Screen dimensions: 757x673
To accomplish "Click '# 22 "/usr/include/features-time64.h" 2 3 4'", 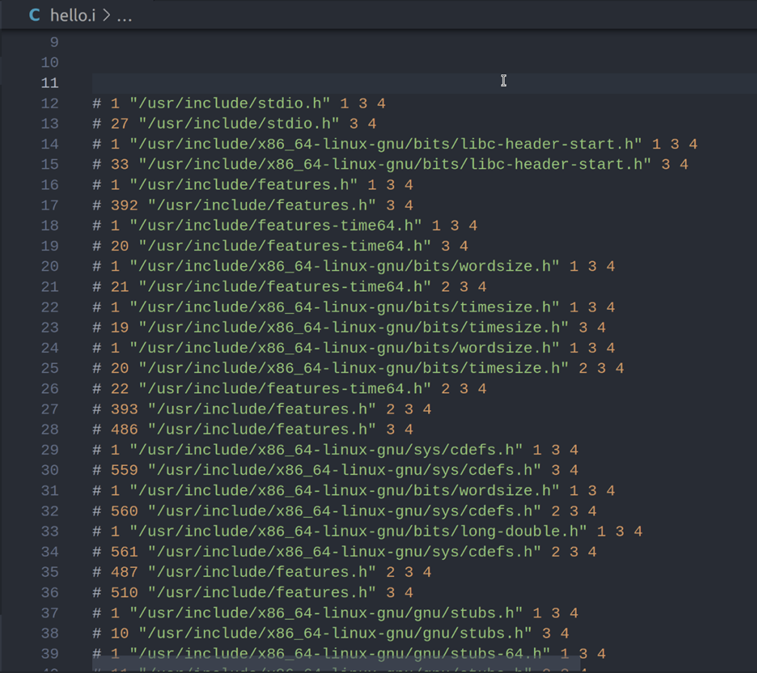I will (x=289, y=389).
